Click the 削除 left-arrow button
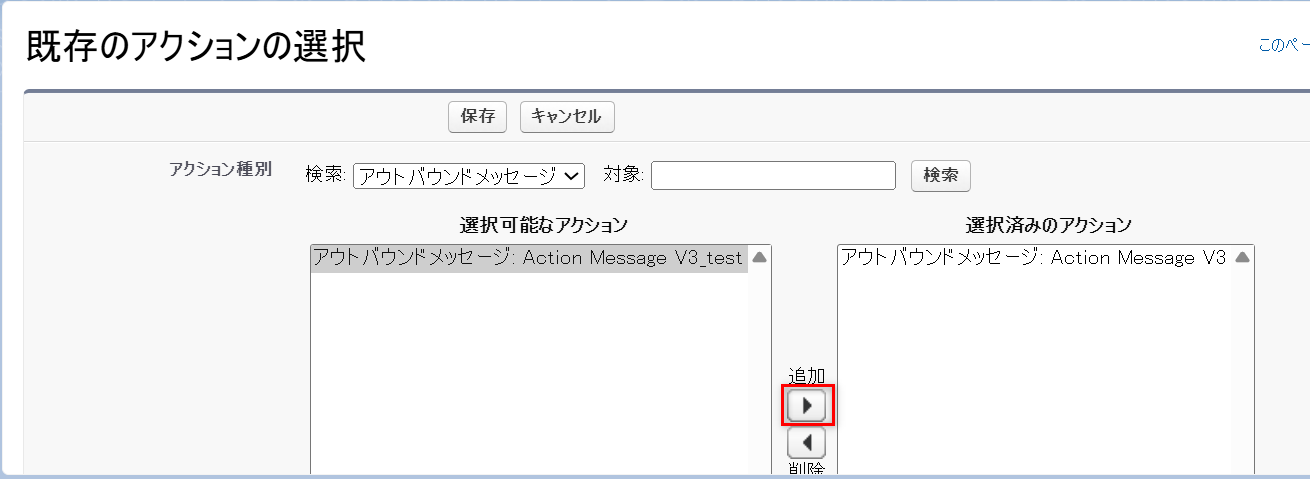Screen dimensions: 1310x479 pyautogui.click(x=807, y=443)
